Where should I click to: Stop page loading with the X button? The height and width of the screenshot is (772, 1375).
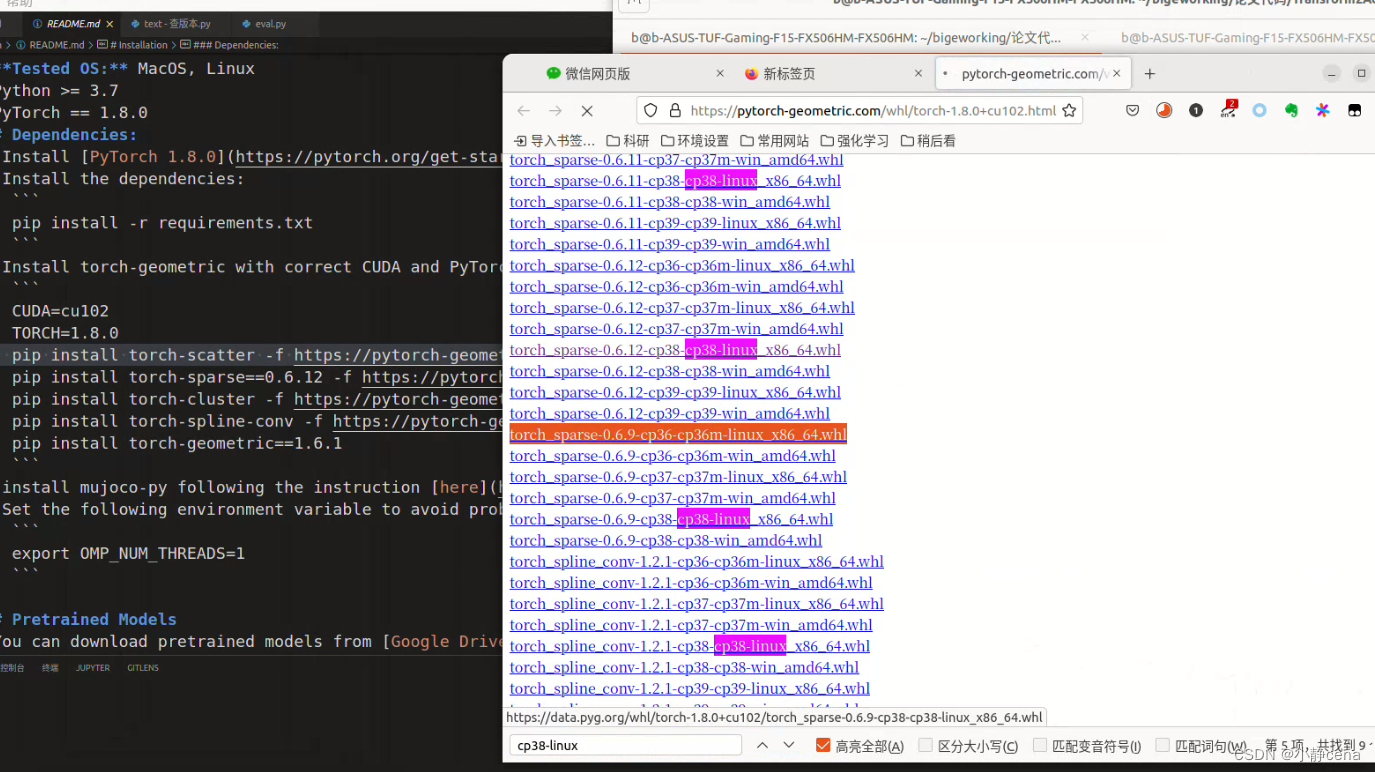point(587,111)
